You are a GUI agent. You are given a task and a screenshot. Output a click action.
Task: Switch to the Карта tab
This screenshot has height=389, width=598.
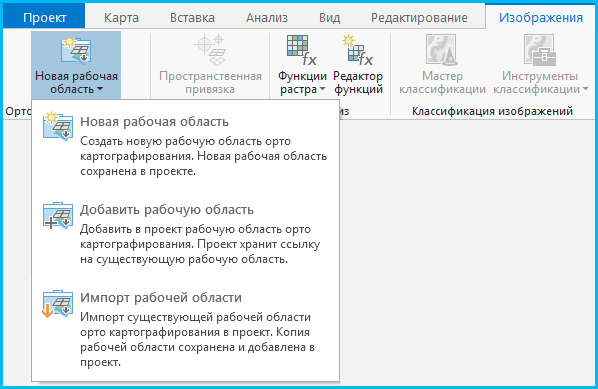(x=121, y=18)
